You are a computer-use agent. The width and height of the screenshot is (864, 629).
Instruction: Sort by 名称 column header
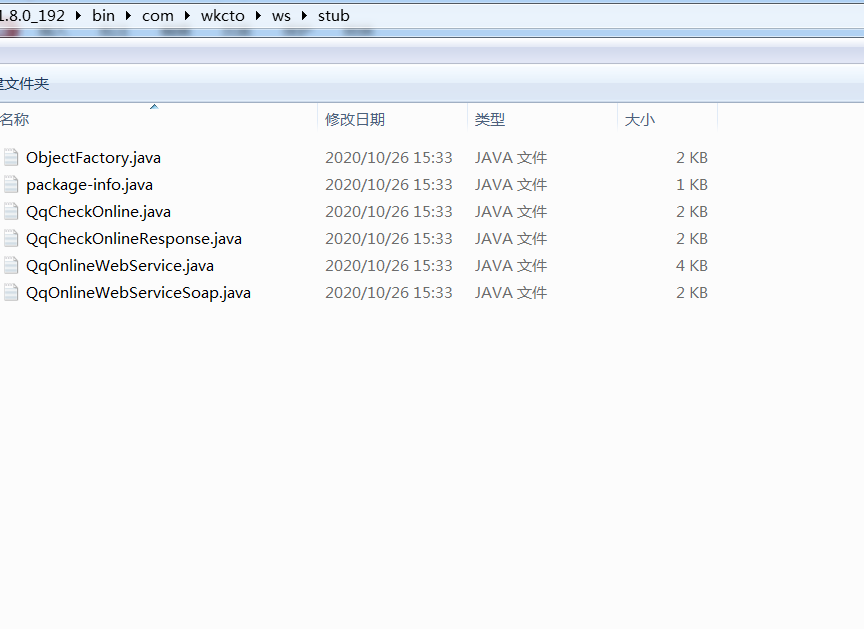point(158,119)
